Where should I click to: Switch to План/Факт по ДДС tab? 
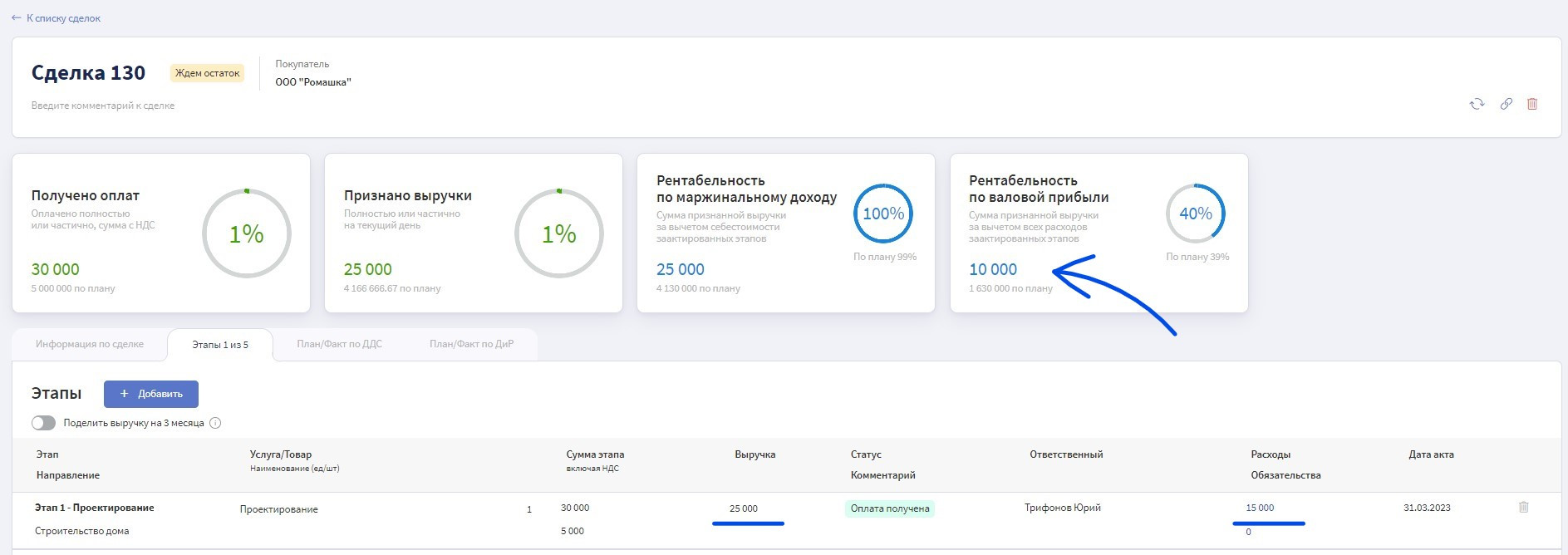(339, 344)
